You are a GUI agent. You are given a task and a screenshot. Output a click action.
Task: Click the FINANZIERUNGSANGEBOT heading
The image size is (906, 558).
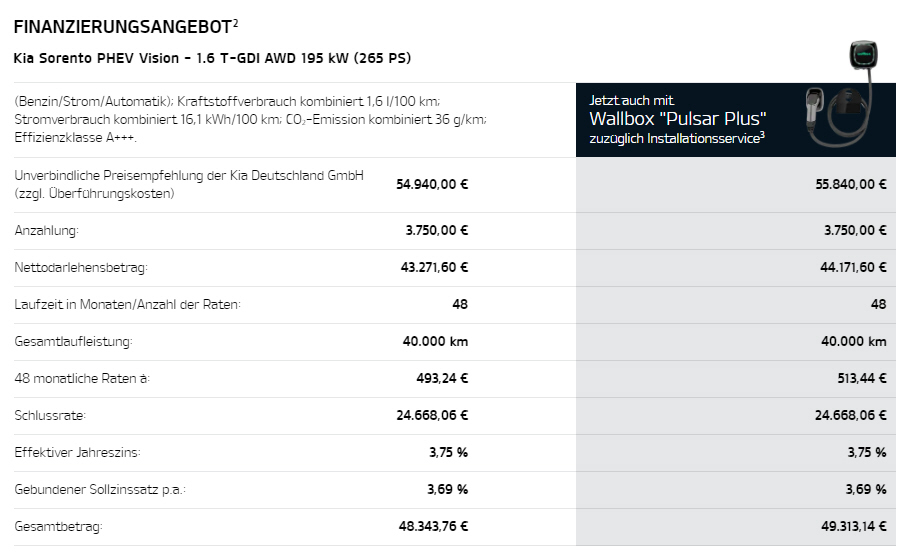click(x=122, y=27)
